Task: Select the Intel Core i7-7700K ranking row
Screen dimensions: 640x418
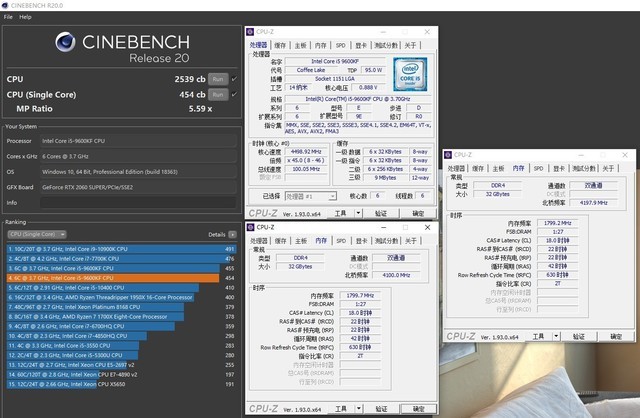Action: [x=122, y=259]
